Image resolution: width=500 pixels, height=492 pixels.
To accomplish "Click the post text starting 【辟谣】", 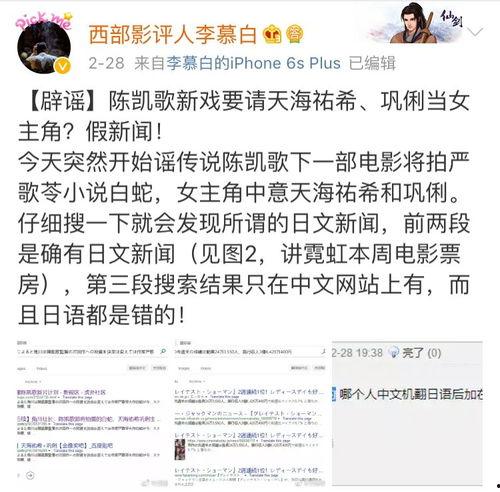I will click(244, 208).
